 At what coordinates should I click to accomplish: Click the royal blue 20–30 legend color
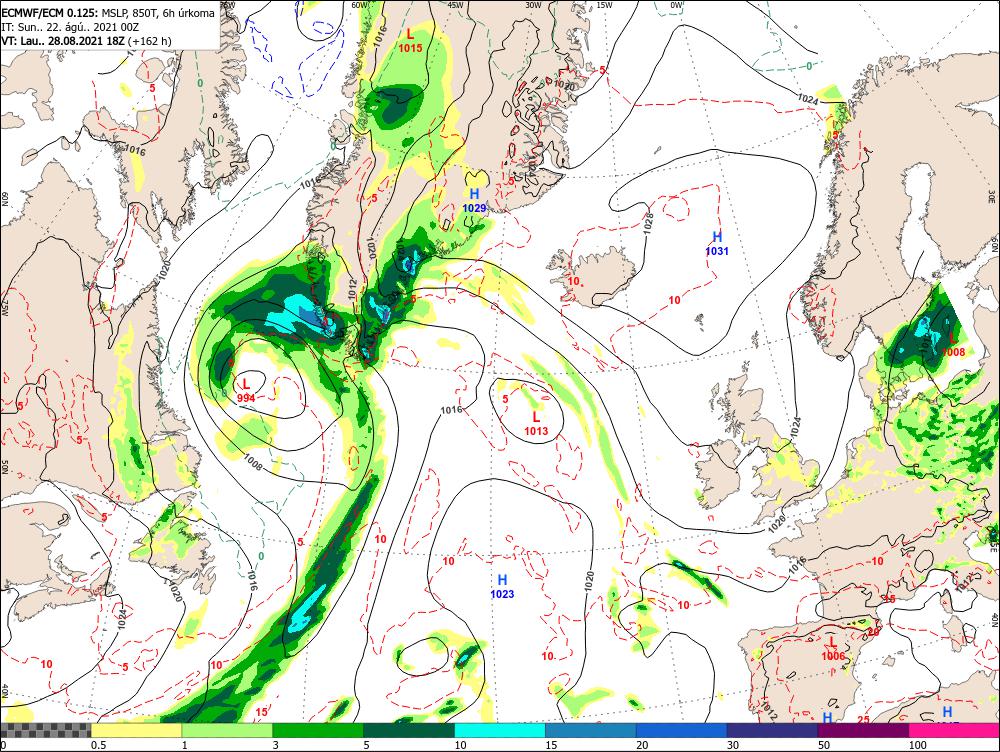coord(682,730)
